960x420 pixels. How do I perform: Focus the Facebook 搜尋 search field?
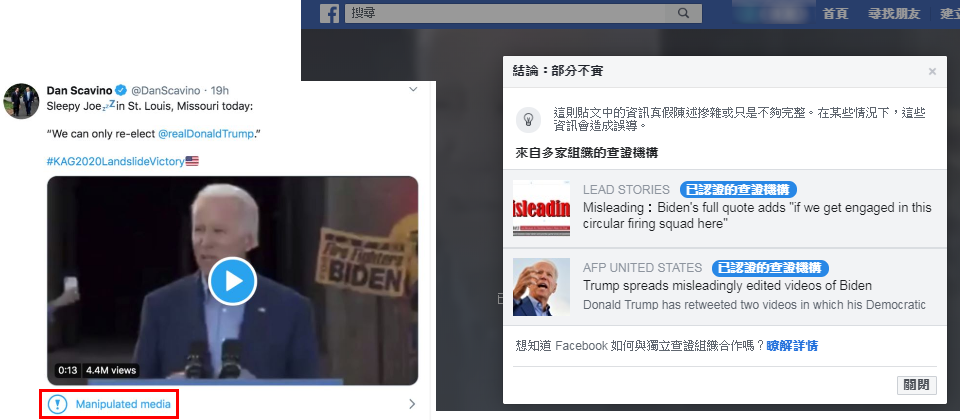[x=523, y=13]
